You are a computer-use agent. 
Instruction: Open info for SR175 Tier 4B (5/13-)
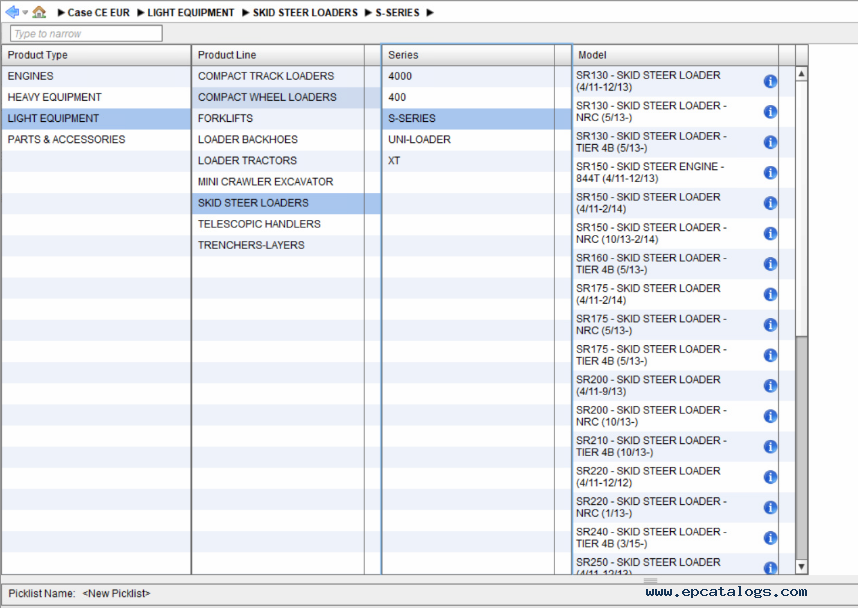(770, 355)
